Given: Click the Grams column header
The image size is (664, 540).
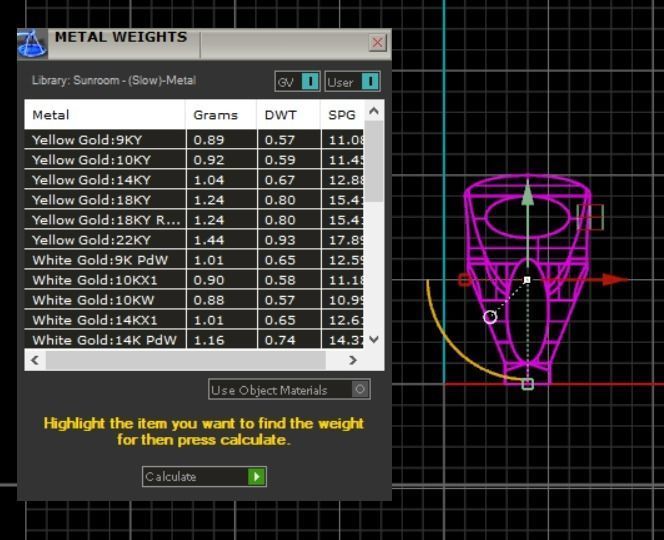Looking at the screenshot, I should (x=221, y=115).
